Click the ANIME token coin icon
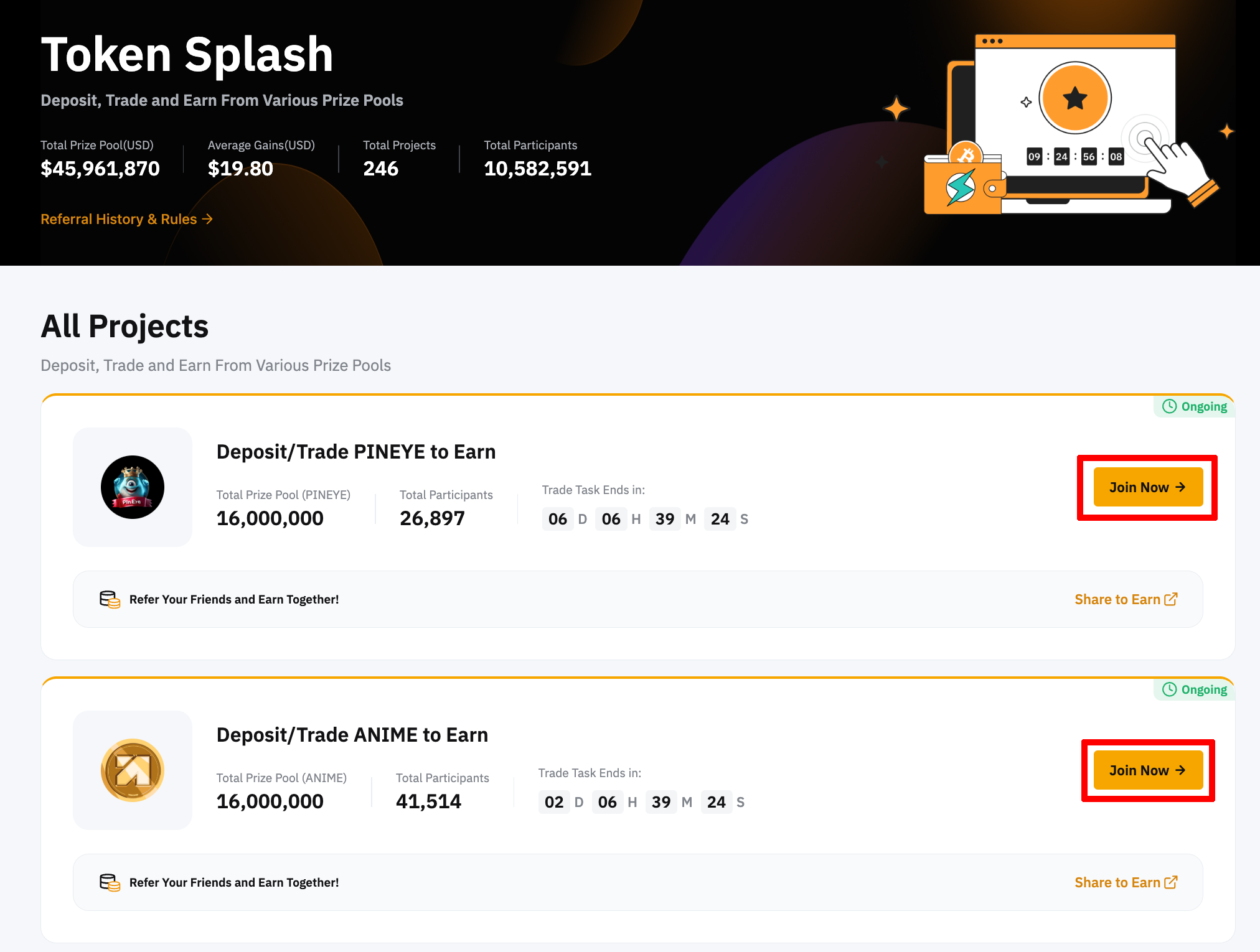This screenshot has height=952, width=1260. click(x=133, y=770)
